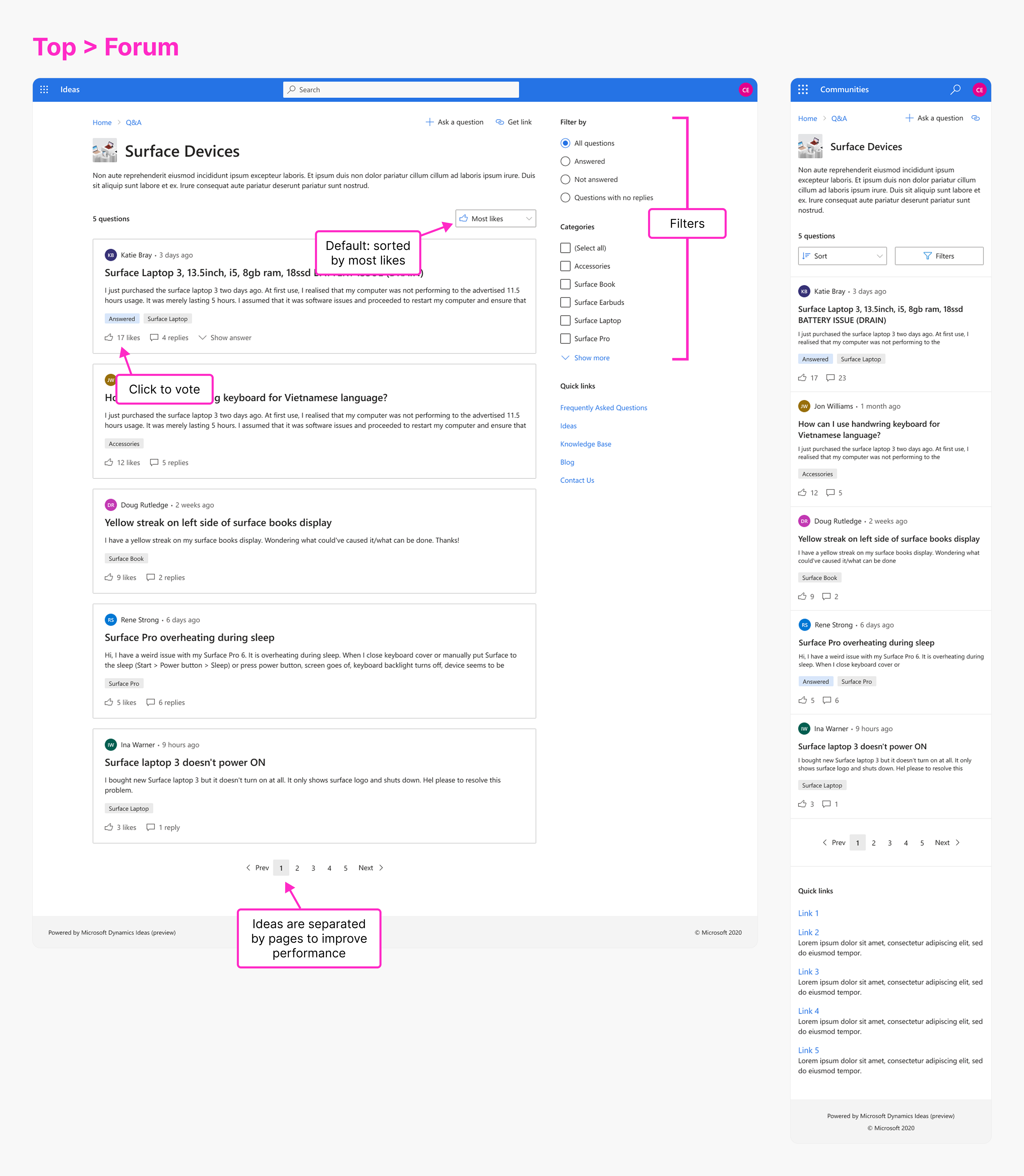Check the Surface Earbuds category checkbox
Screen dimensions: 1024x1176
click(565, 303)
